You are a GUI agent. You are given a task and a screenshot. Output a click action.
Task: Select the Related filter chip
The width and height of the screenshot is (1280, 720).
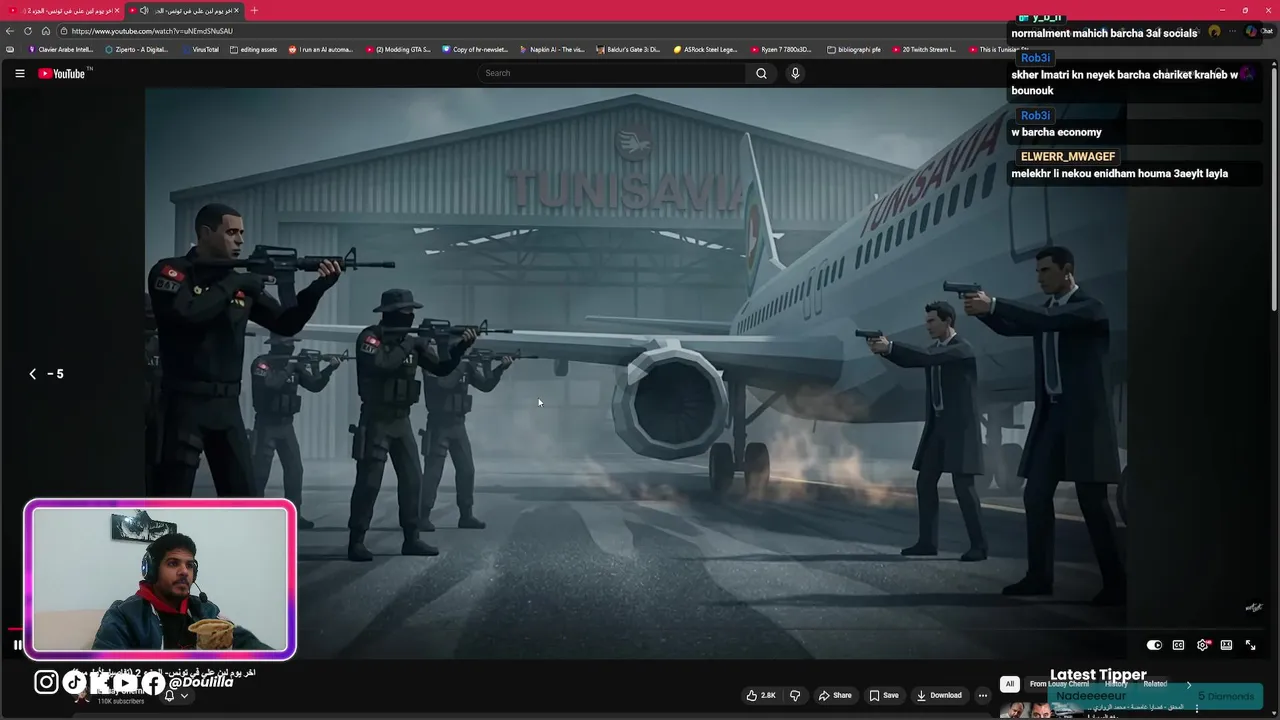pyautogui.click(x=1156, y=684)
